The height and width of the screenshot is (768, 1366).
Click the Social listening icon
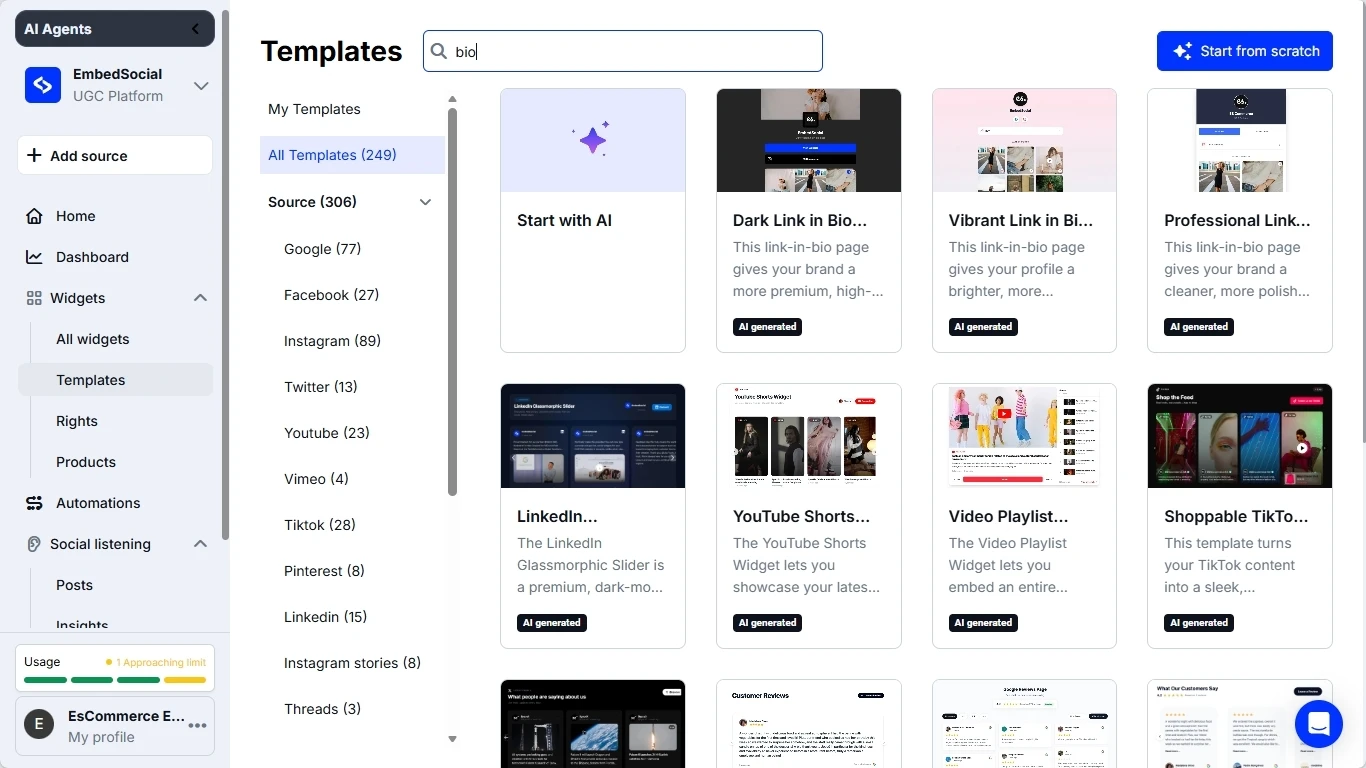pyautogui.click(x=34, y=544)
